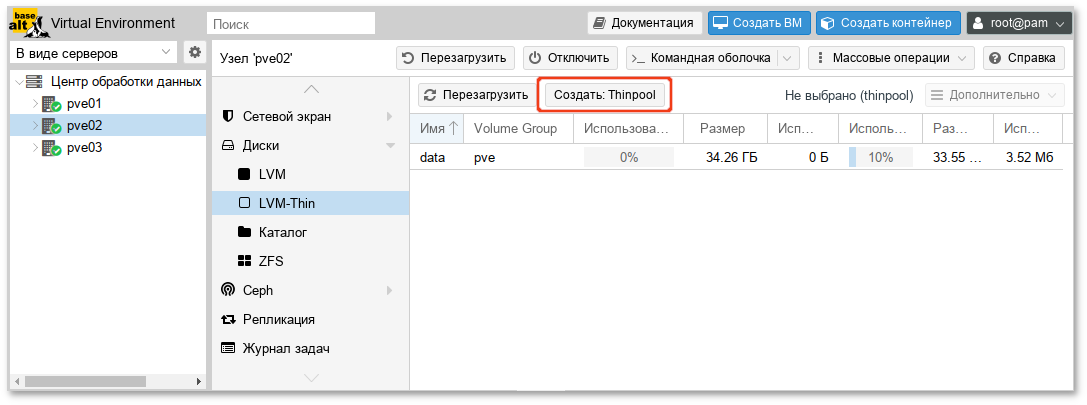This screenshot has width=1087, height=405.
Task: Click terminal icon on Командная оболочка
Action: [638, 58]
